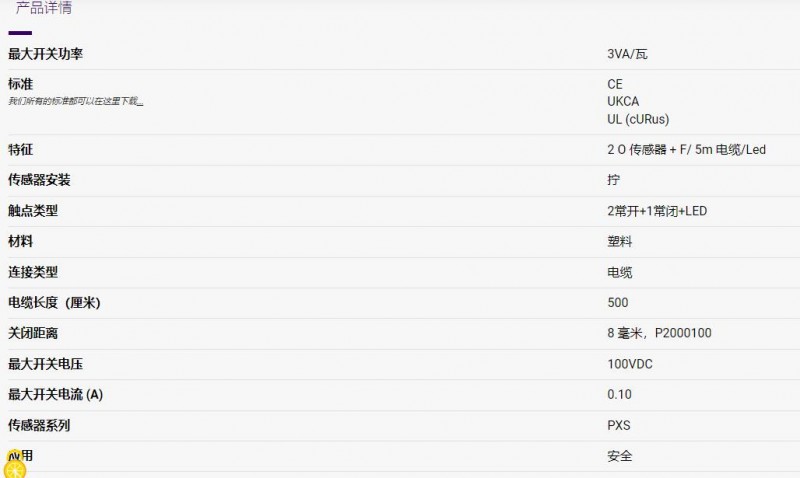Click the 3VA/瓦 value
This screenshot has width=800, height=478.
633,54
